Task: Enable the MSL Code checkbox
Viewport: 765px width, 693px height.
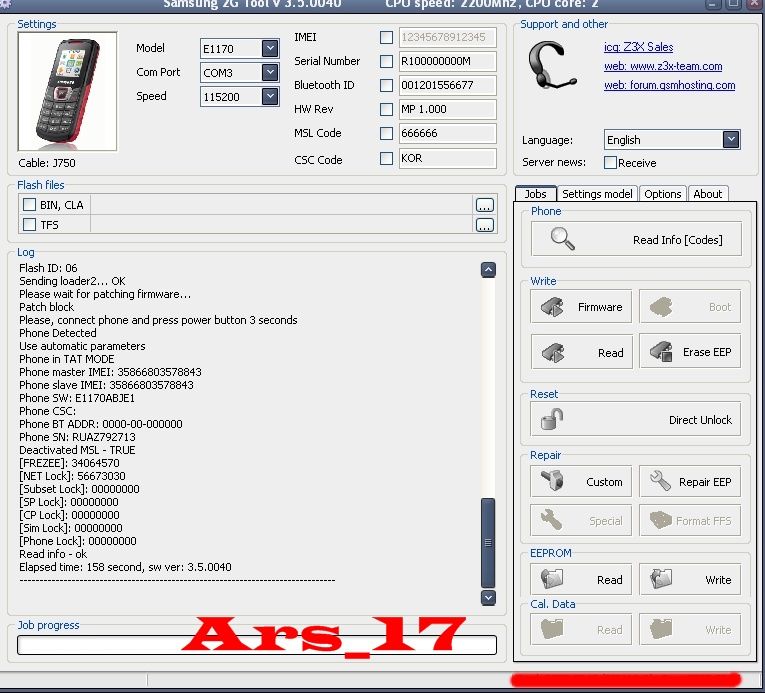Action: [x=386, y=133]
